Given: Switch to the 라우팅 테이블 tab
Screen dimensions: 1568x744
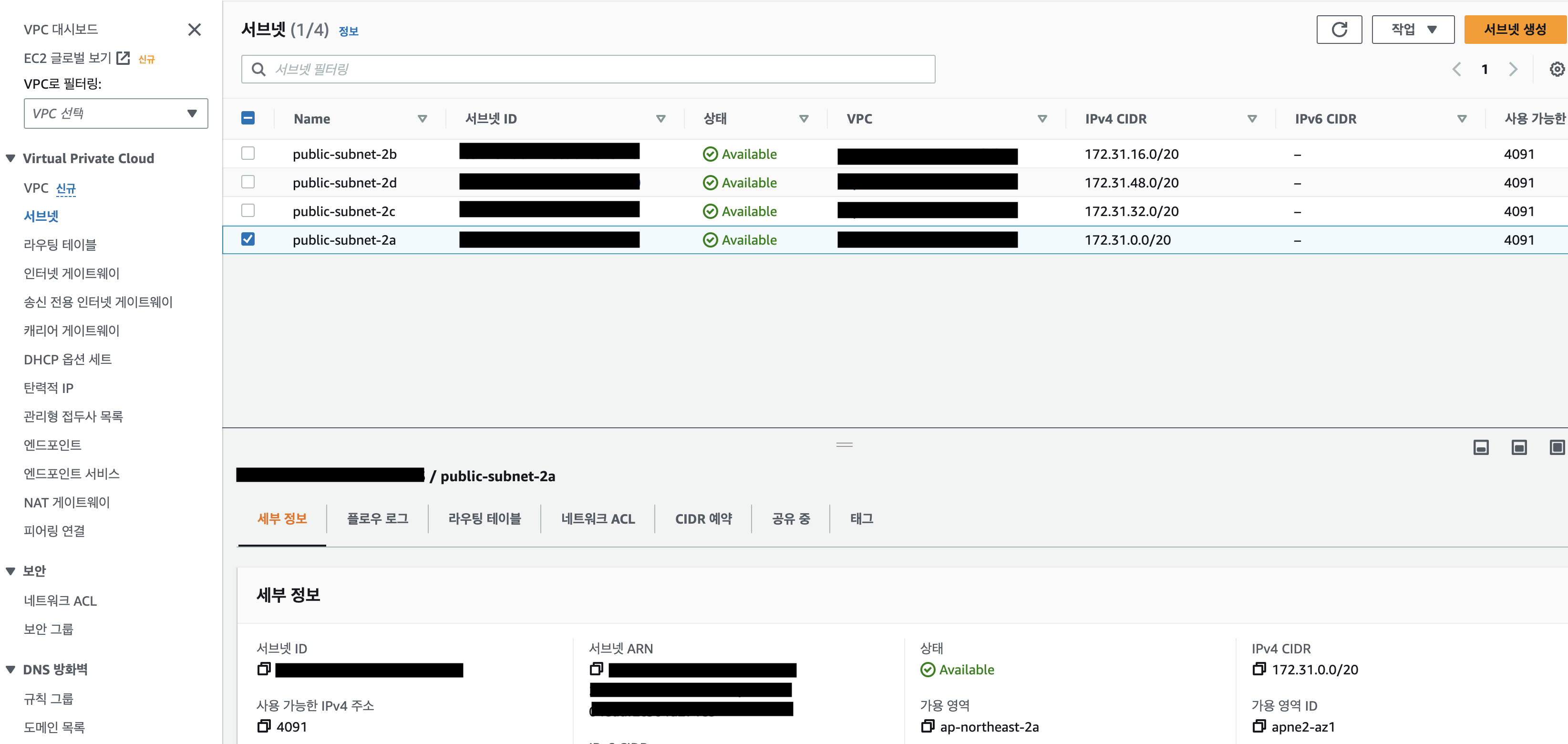Looking at the screenshot, I should coord(484,519).
